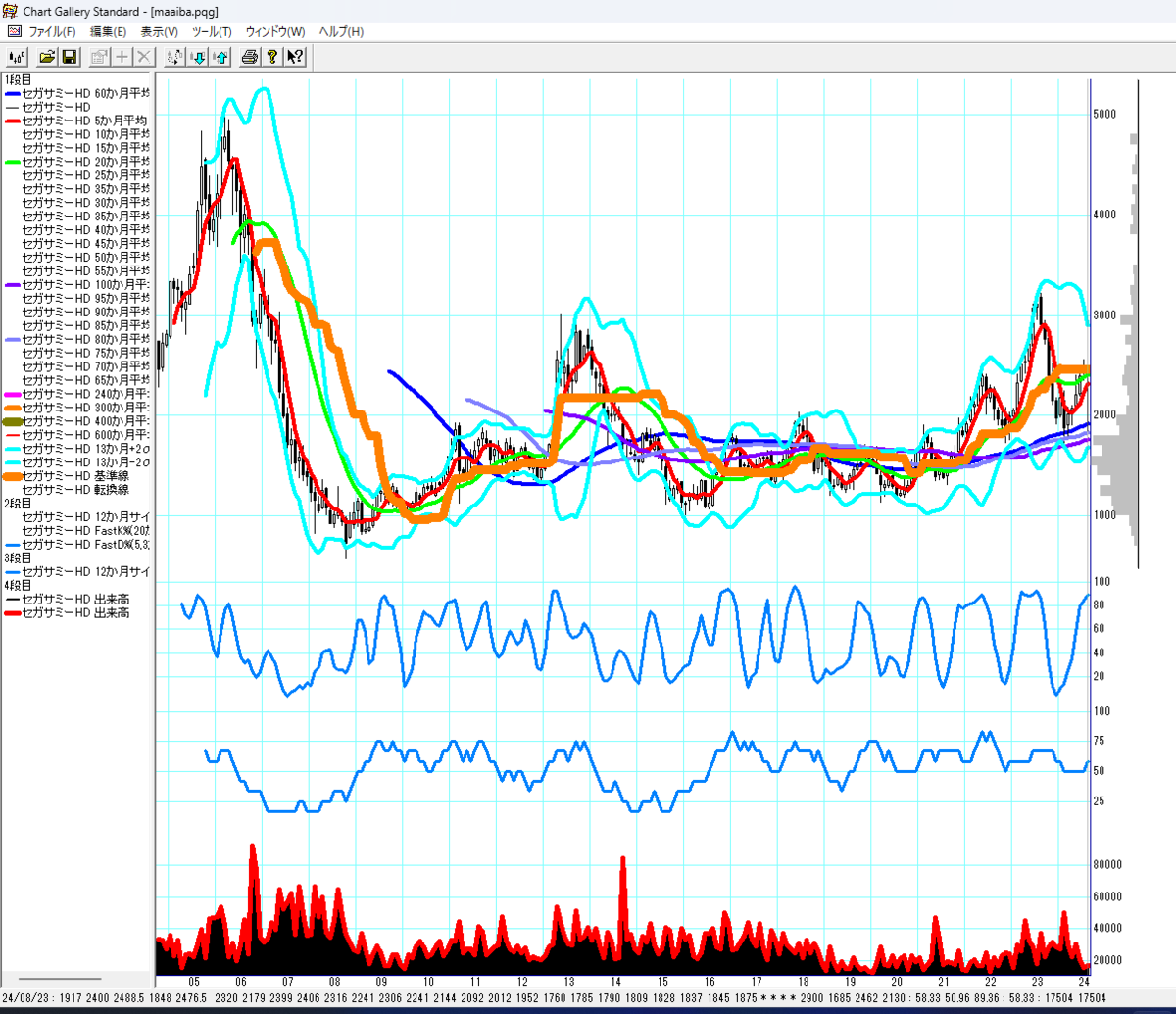Viewport: 1176px width, 1014px height.
Task: Open the ヘルプ(H) menu
Action: [x=341, y=31]
